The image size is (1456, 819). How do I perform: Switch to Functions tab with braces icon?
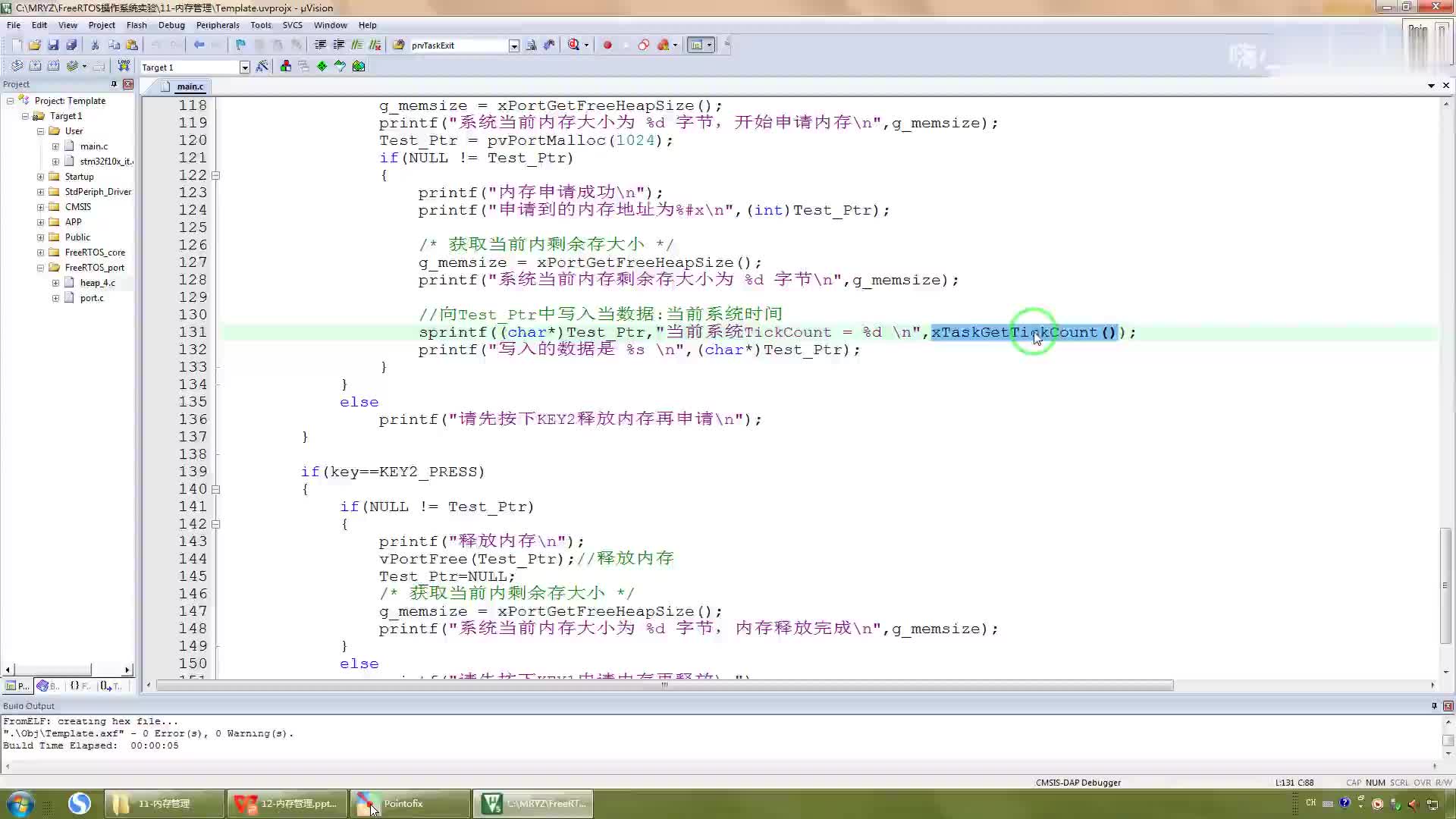tap(80, 686)
